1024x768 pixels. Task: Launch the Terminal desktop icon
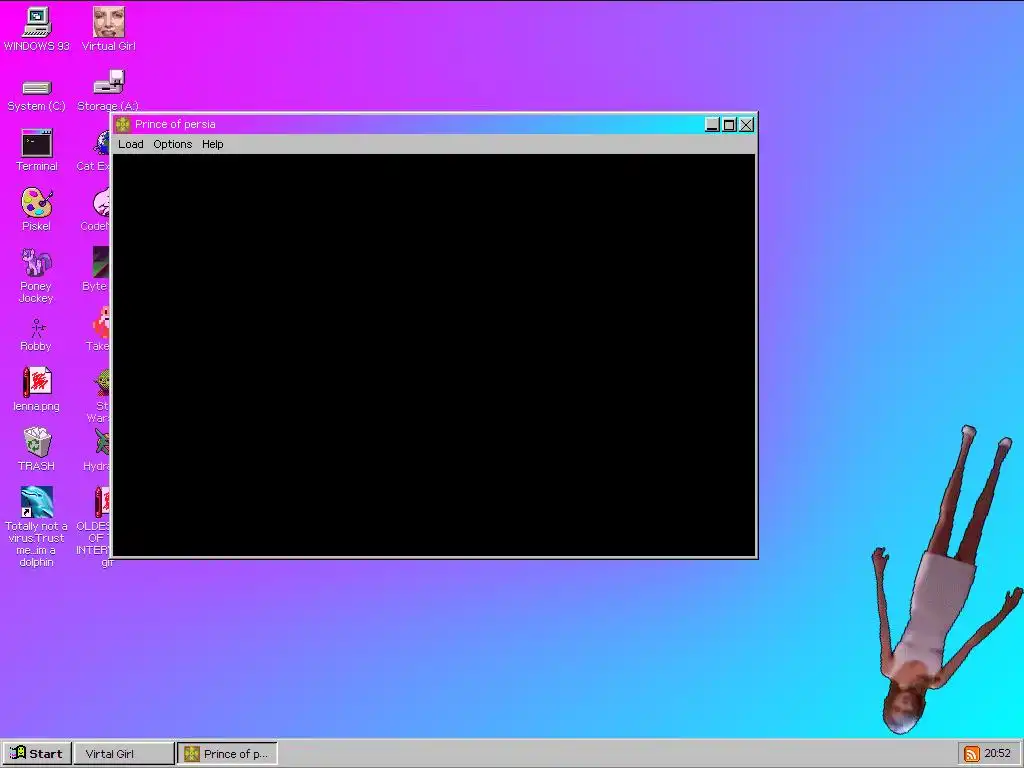(37, 150)
